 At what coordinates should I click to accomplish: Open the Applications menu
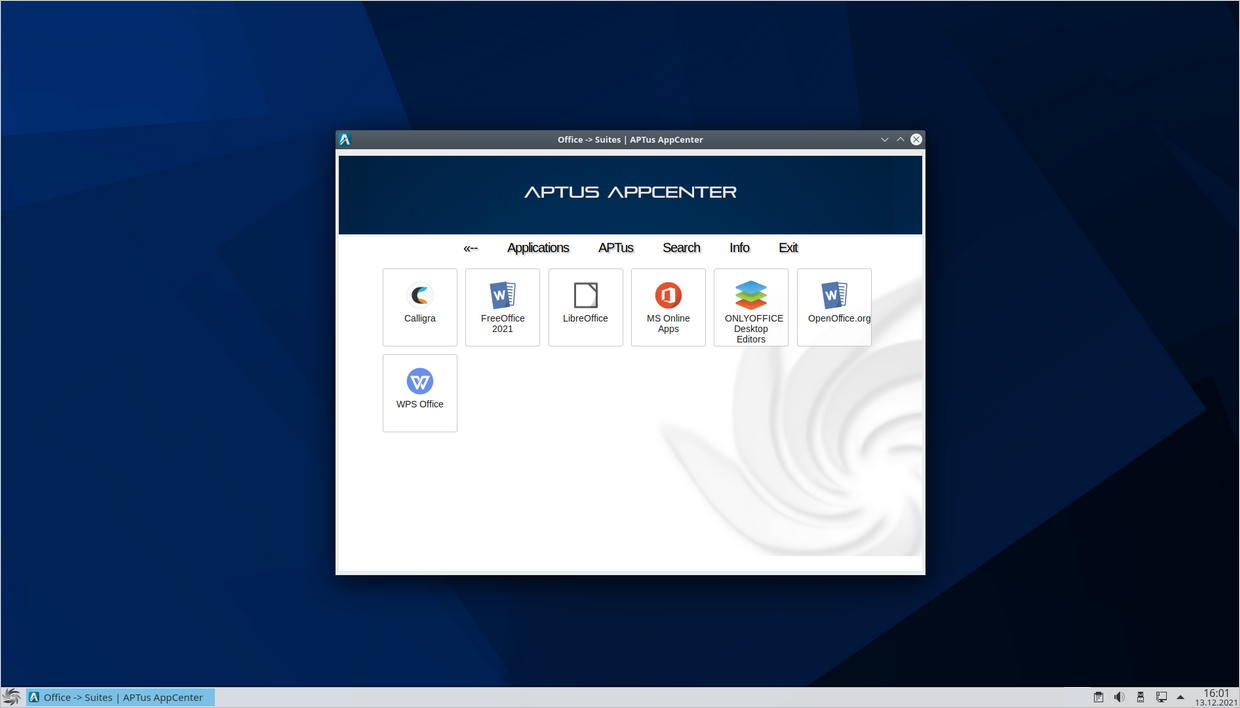click(538, 247)
